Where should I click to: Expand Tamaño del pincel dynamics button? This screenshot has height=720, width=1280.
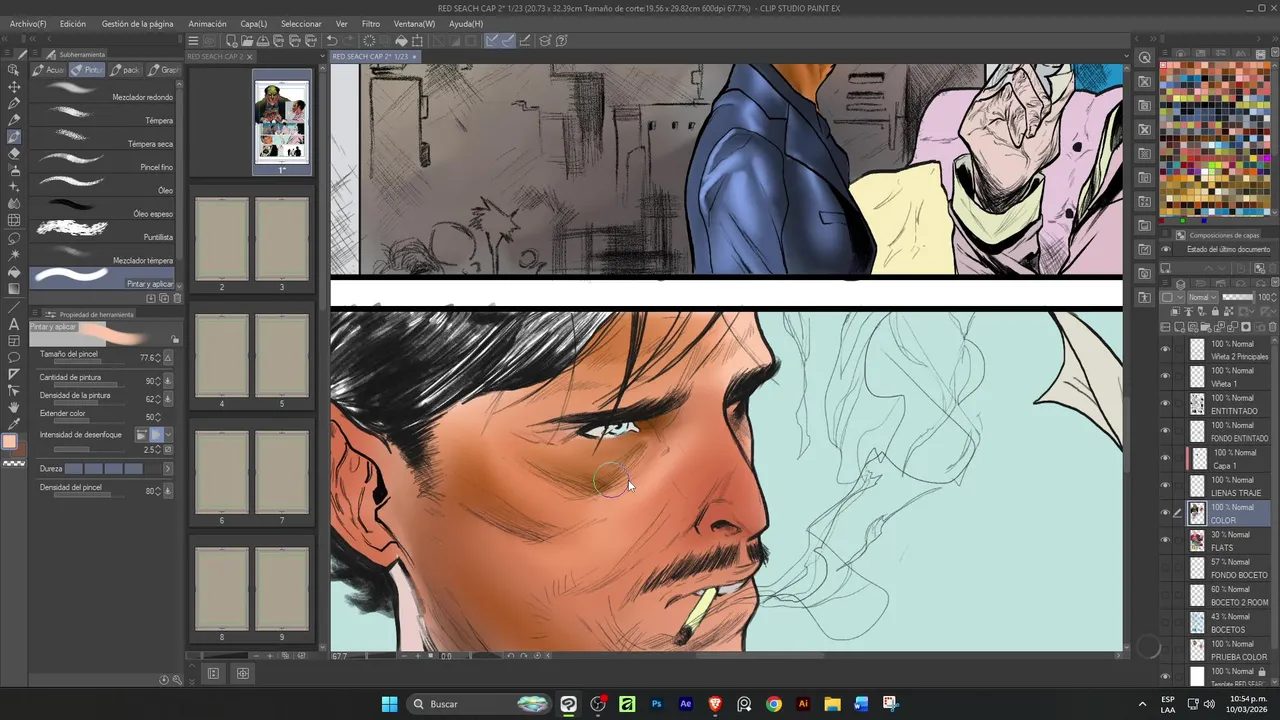point(167,357)
